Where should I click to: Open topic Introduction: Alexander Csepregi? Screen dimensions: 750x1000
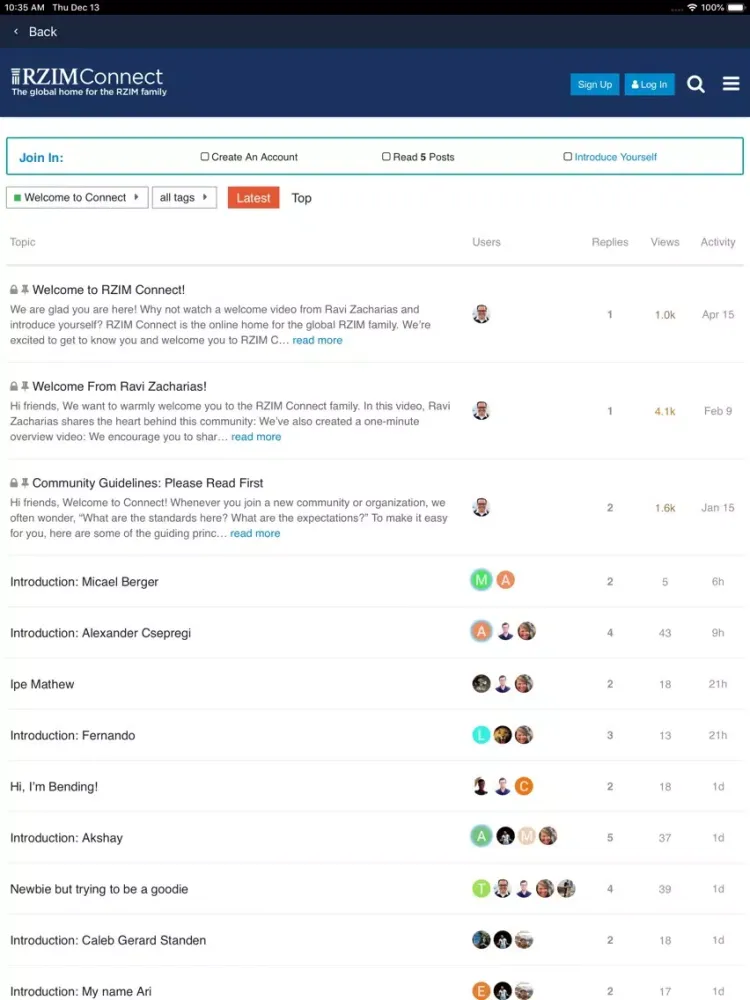100,633
